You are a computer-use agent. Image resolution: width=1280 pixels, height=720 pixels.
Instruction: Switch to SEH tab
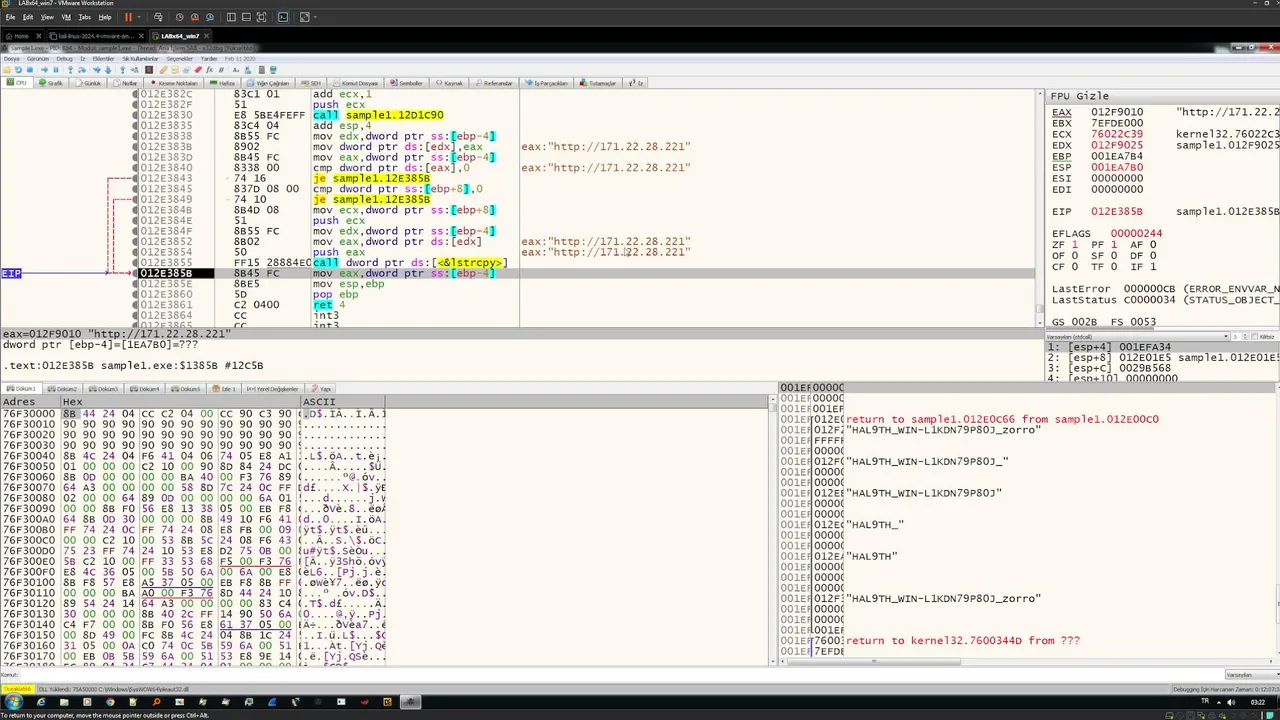(310, 83)
